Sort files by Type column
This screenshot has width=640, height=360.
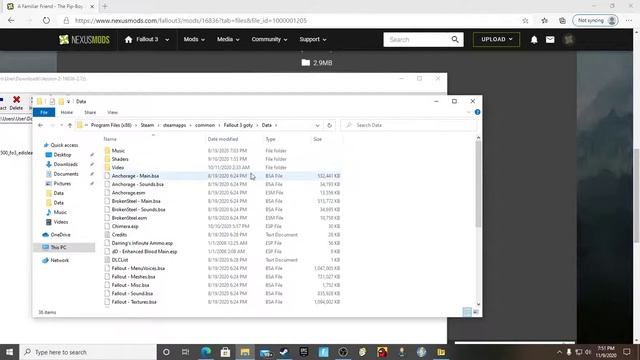tap(271, 139)
